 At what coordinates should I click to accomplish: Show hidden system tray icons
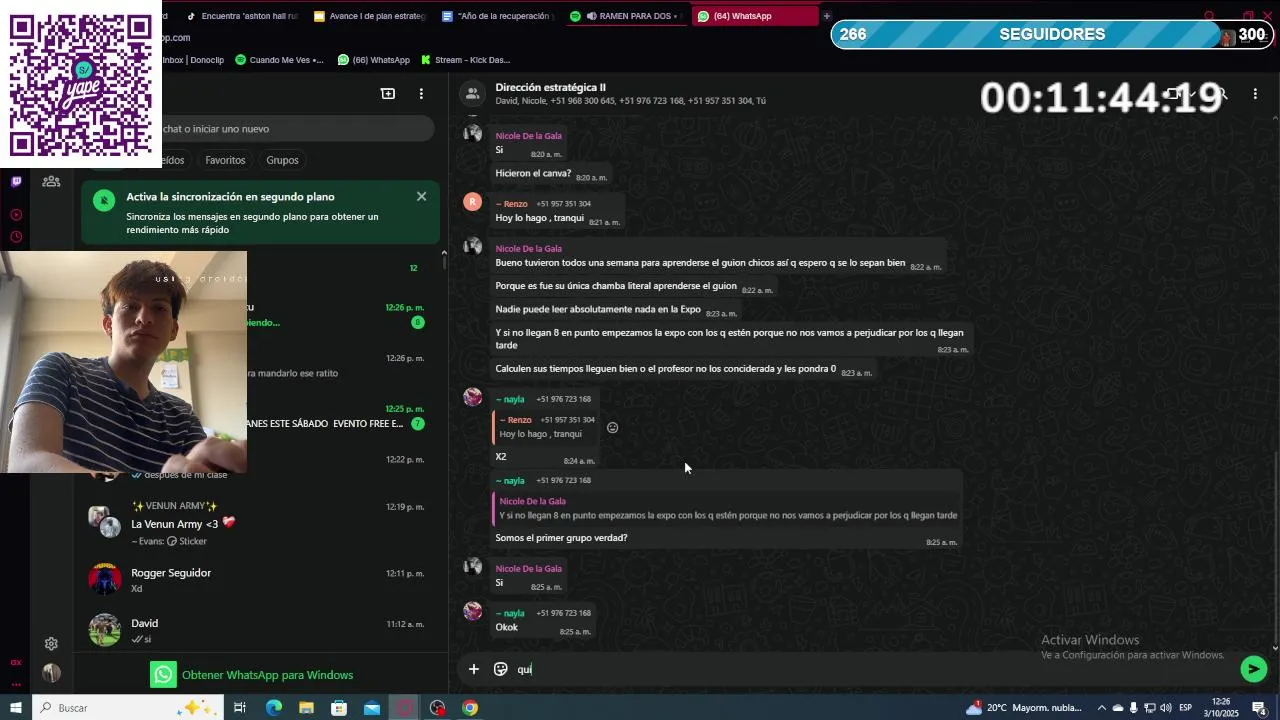pyautogui.click(x=1100, y=708)
